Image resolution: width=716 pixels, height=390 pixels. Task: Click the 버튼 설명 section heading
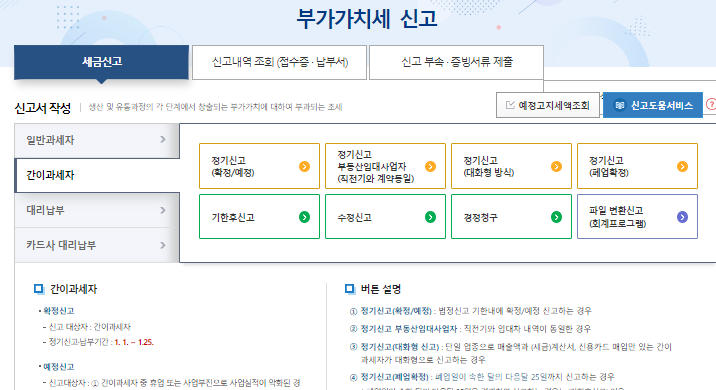coord(380,289)
